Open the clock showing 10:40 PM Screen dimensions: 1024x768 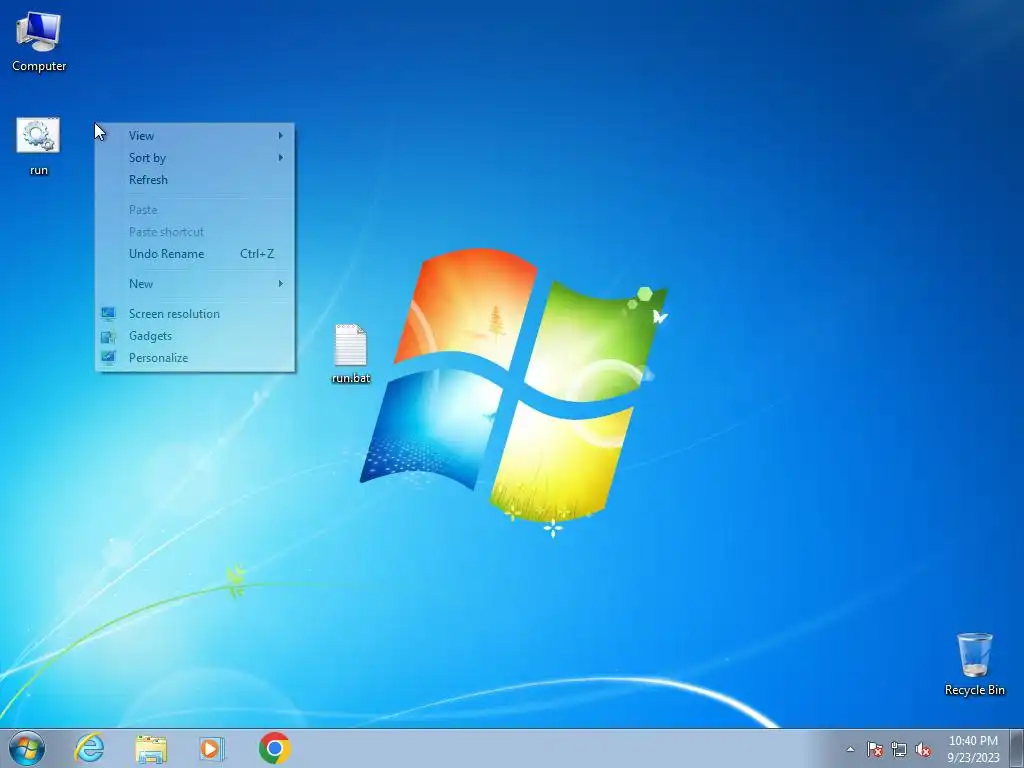click(x=973, y=749)
